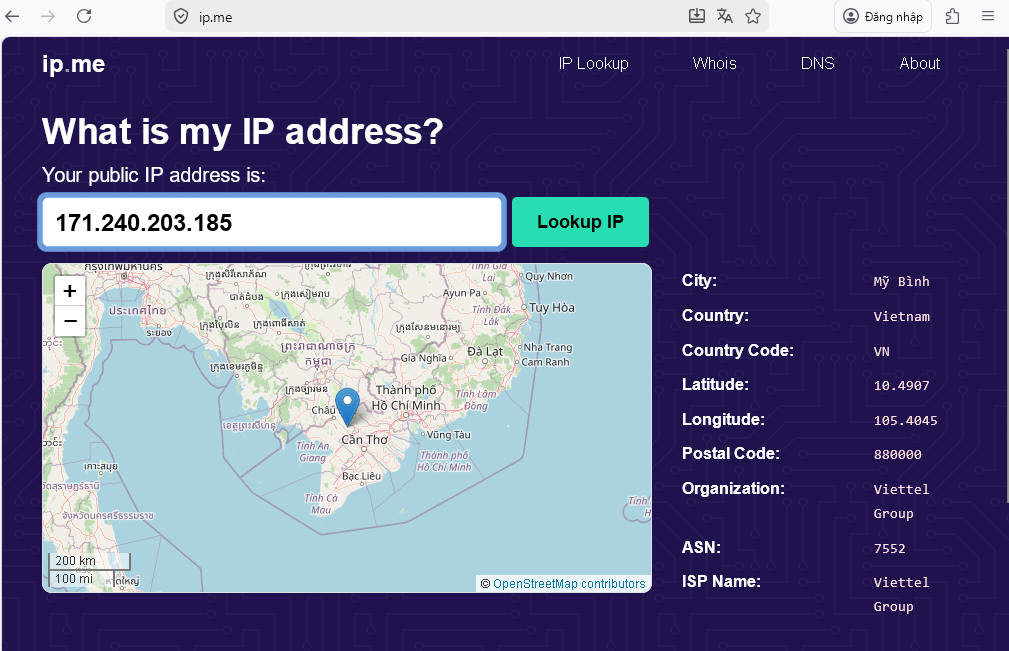This screenshot has height=651, width=1009.
Task: Open the OpenStreetMap contributors link
Action: (569, 584)
